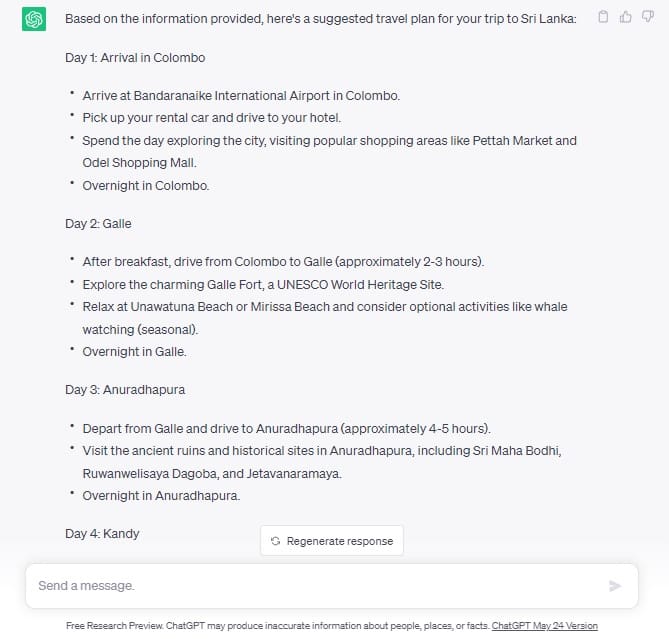Click the Day 2: Galle heading

coord(98,224)
